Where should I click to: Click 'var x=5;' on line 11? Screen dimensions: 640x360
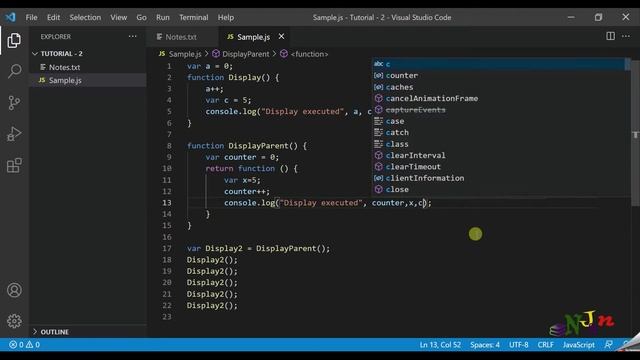coord(242,180)
